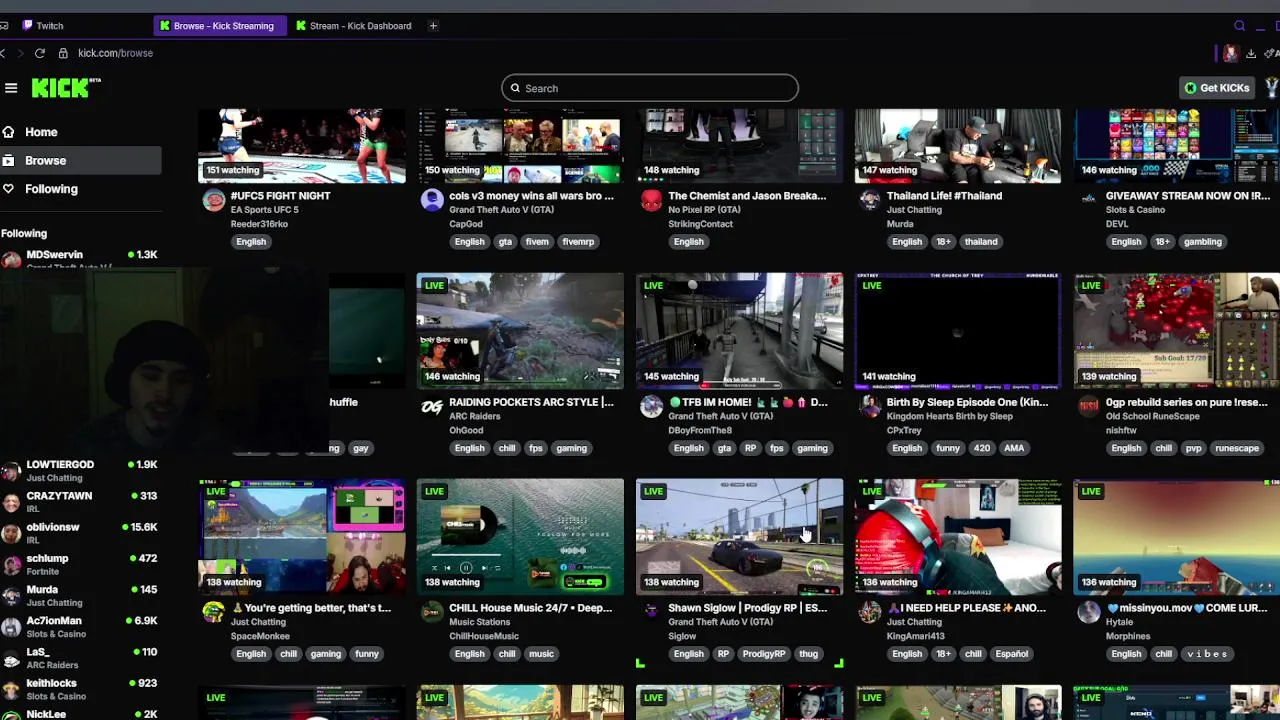The height and width of the screenshot is (720, 1280).
Task: Go to Home in sidebar
Action: click(x=41, y=132)
